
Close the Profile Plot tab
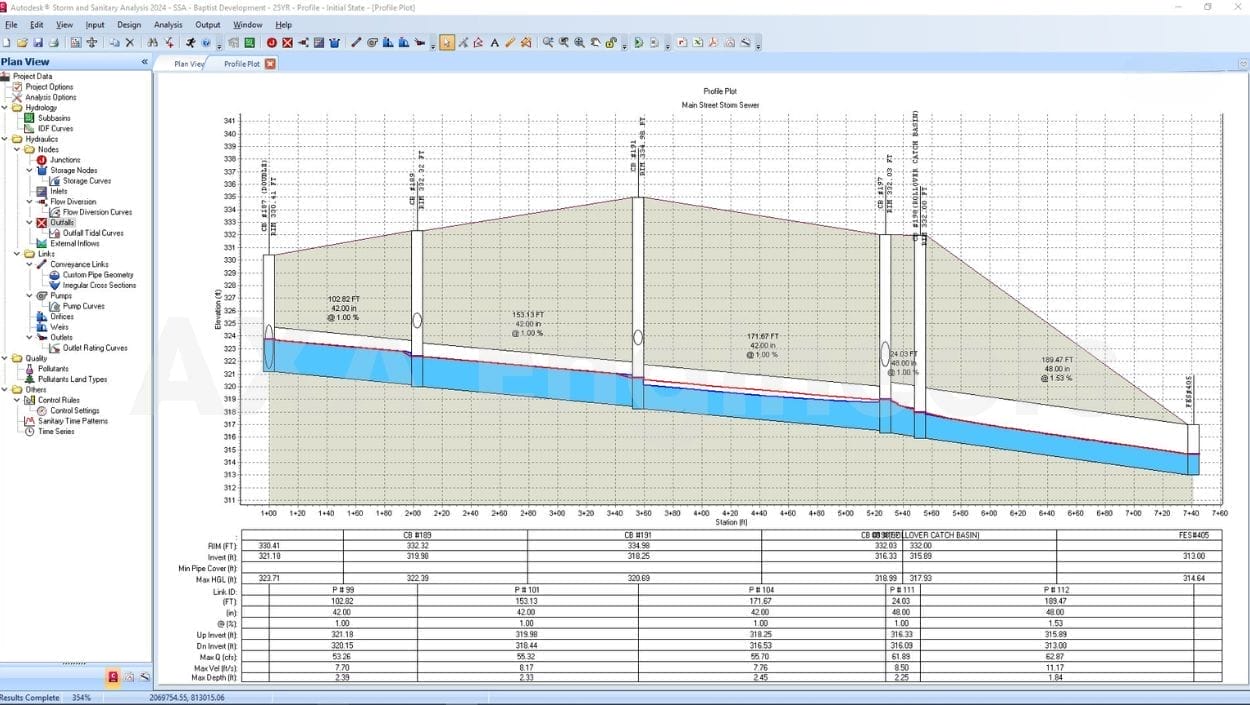click(270, 64)
